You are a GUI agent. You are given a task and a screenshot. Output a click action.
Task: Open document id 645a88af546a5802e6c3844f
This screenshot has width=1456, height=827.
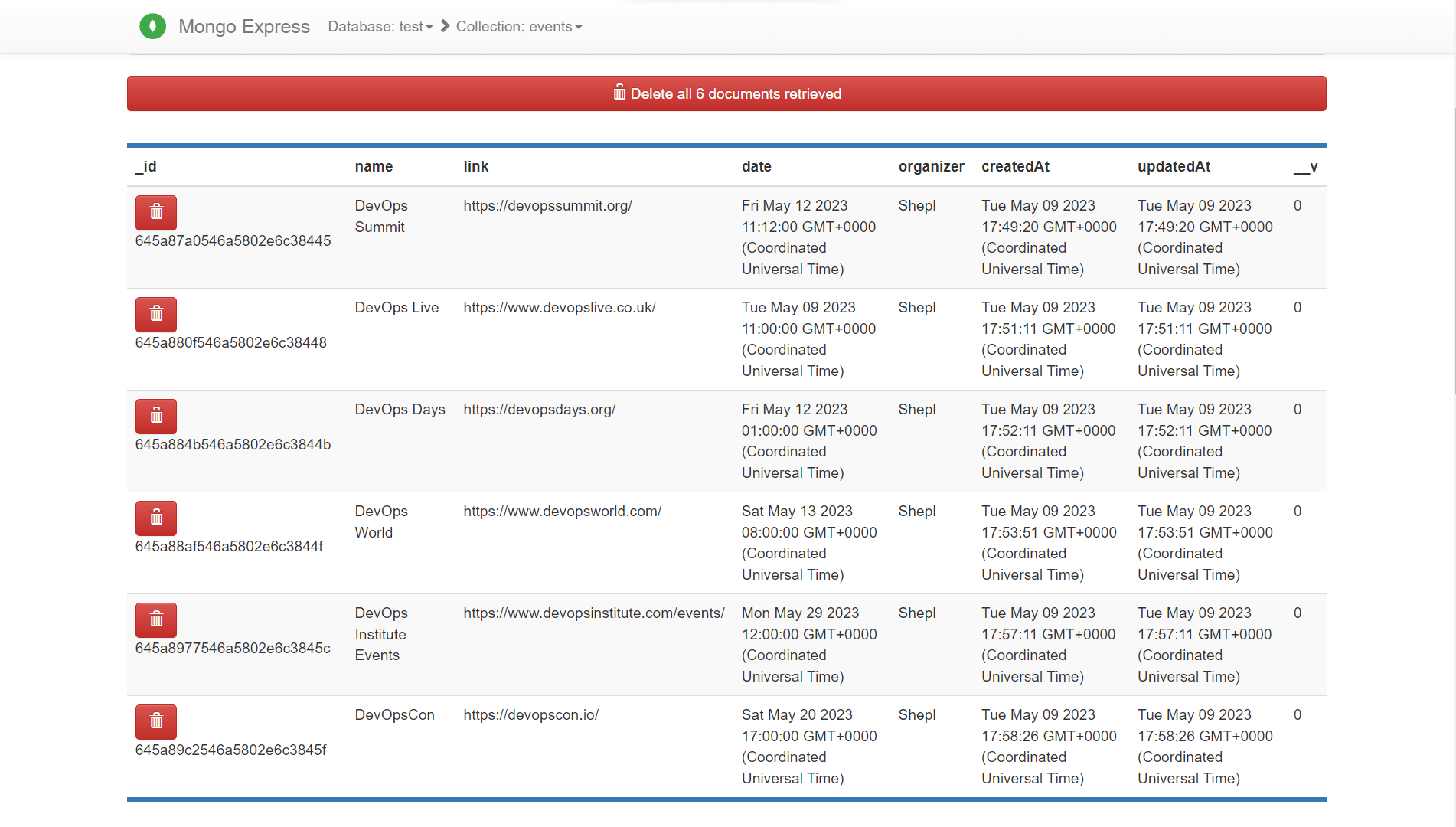(230, 546)
